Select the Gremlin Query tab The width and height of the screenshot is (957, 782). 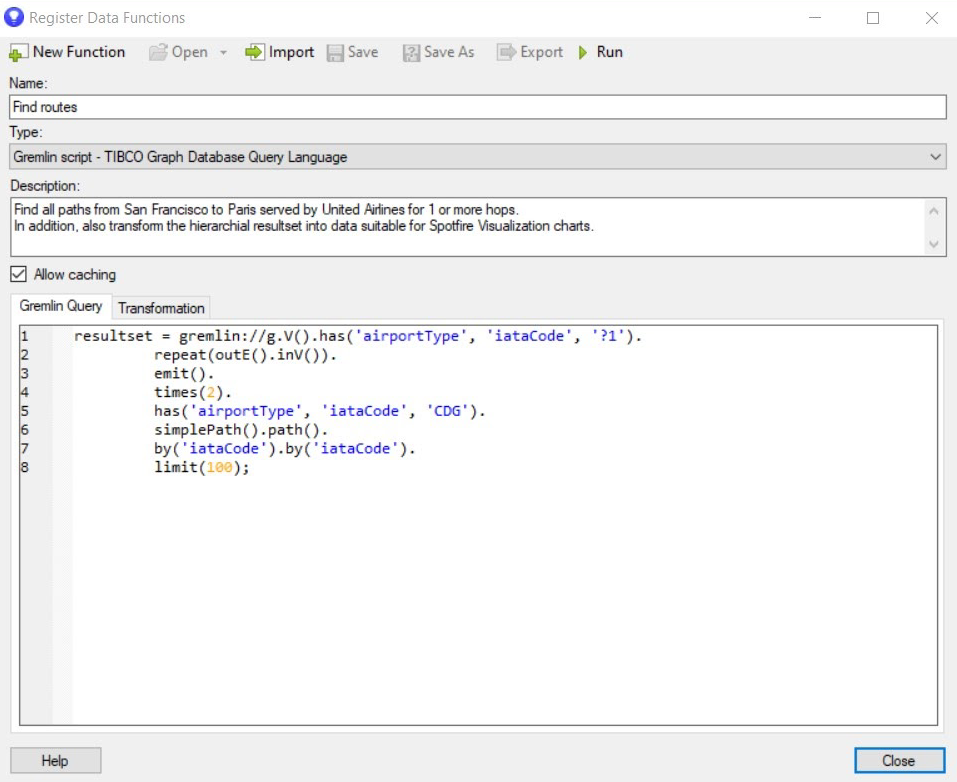coord(61,307)
